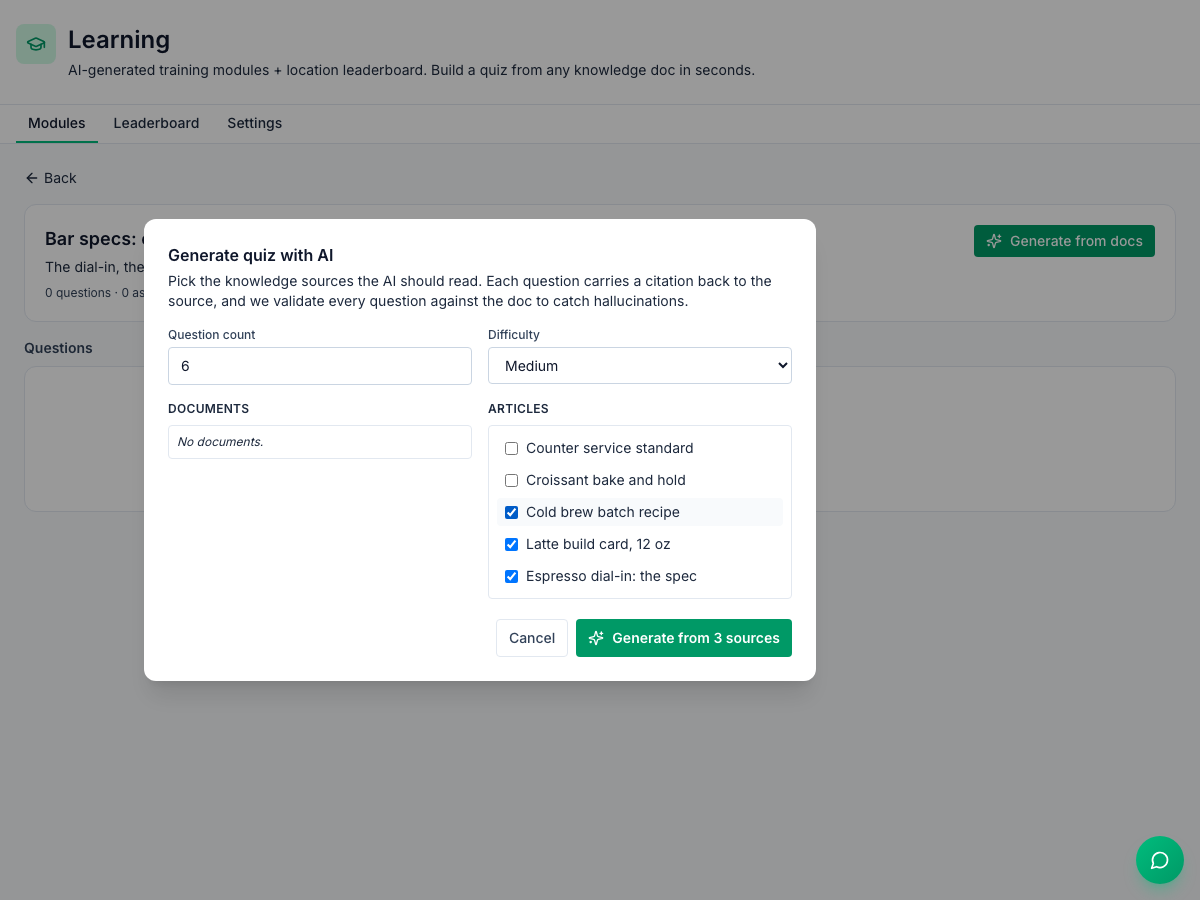Click the Learning page title
This screenshot has width=1200, height=900.
point(119,40)
